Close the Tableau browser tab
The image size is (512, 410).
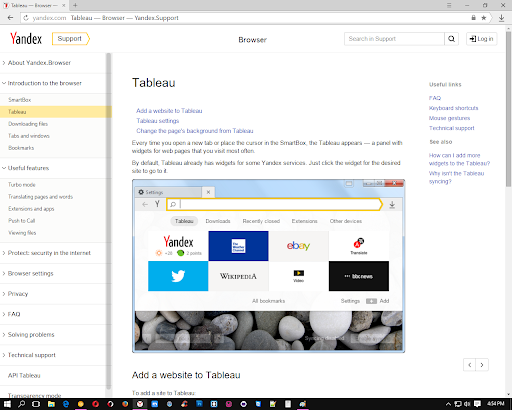(64, 6)
